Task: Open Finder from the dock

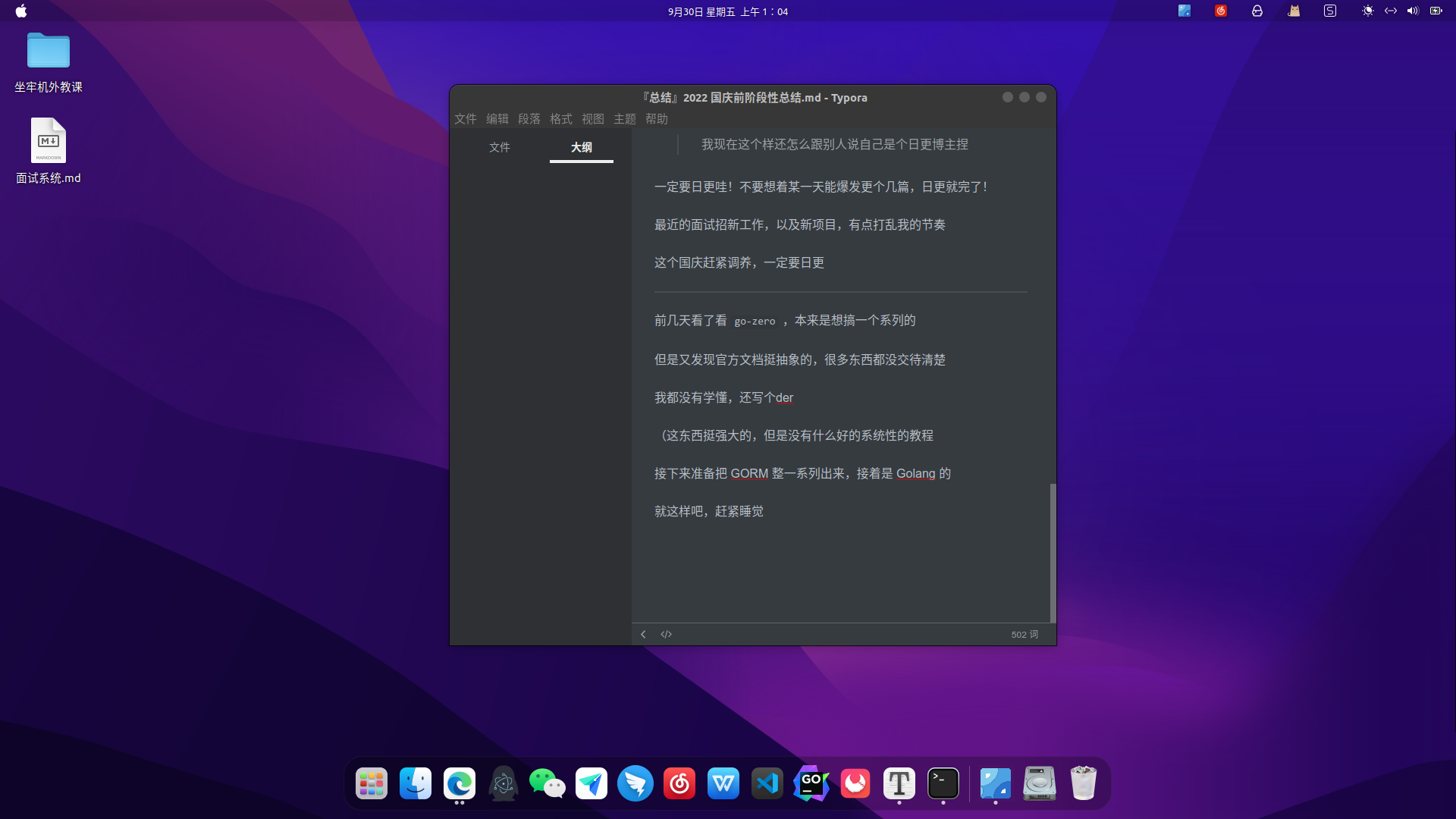Action: click(416, 783)
